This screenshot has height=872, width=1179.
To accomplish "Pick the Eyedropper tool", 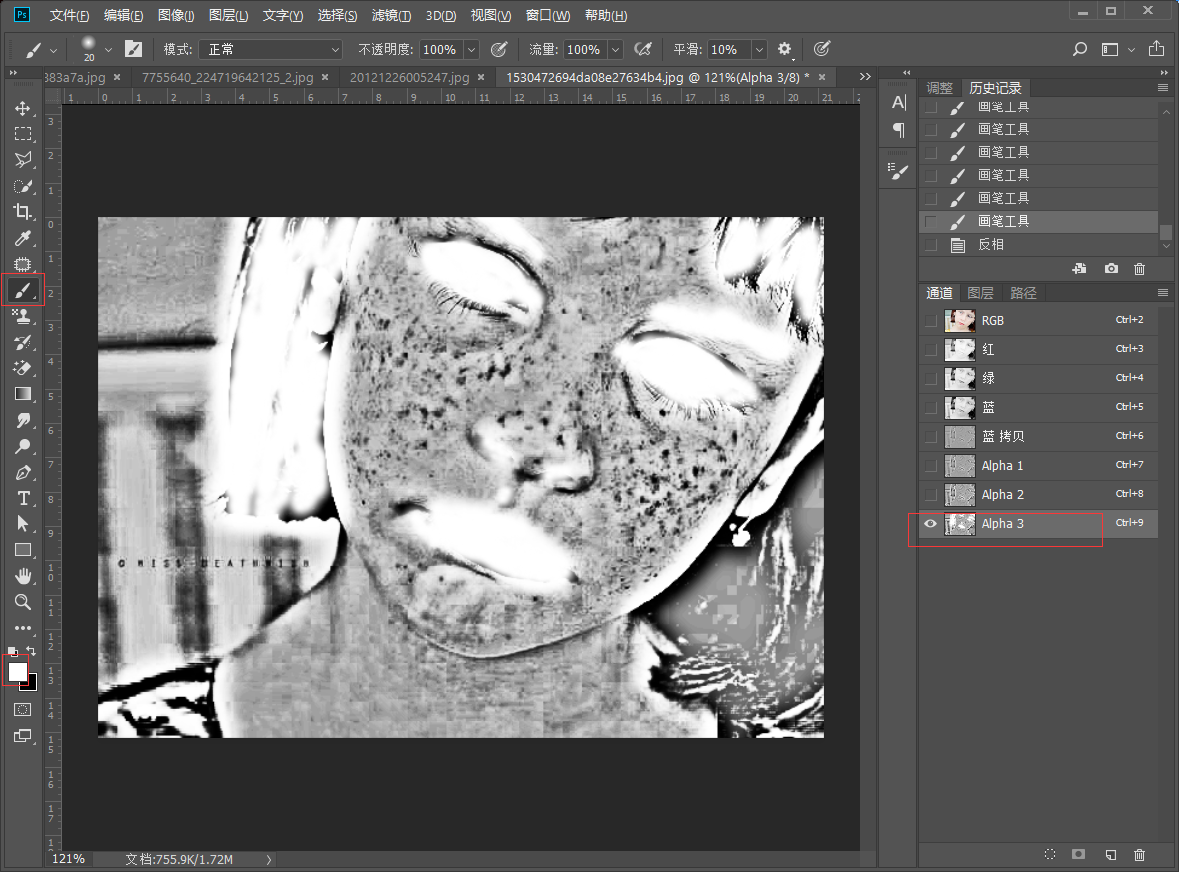I will click(22, 238).
